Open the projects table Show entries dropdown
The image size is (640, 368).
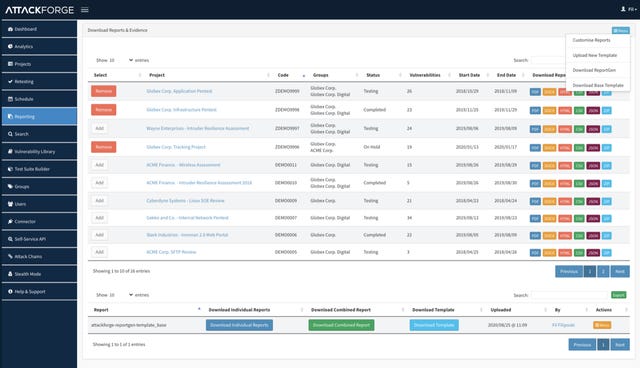coord(121,60)
